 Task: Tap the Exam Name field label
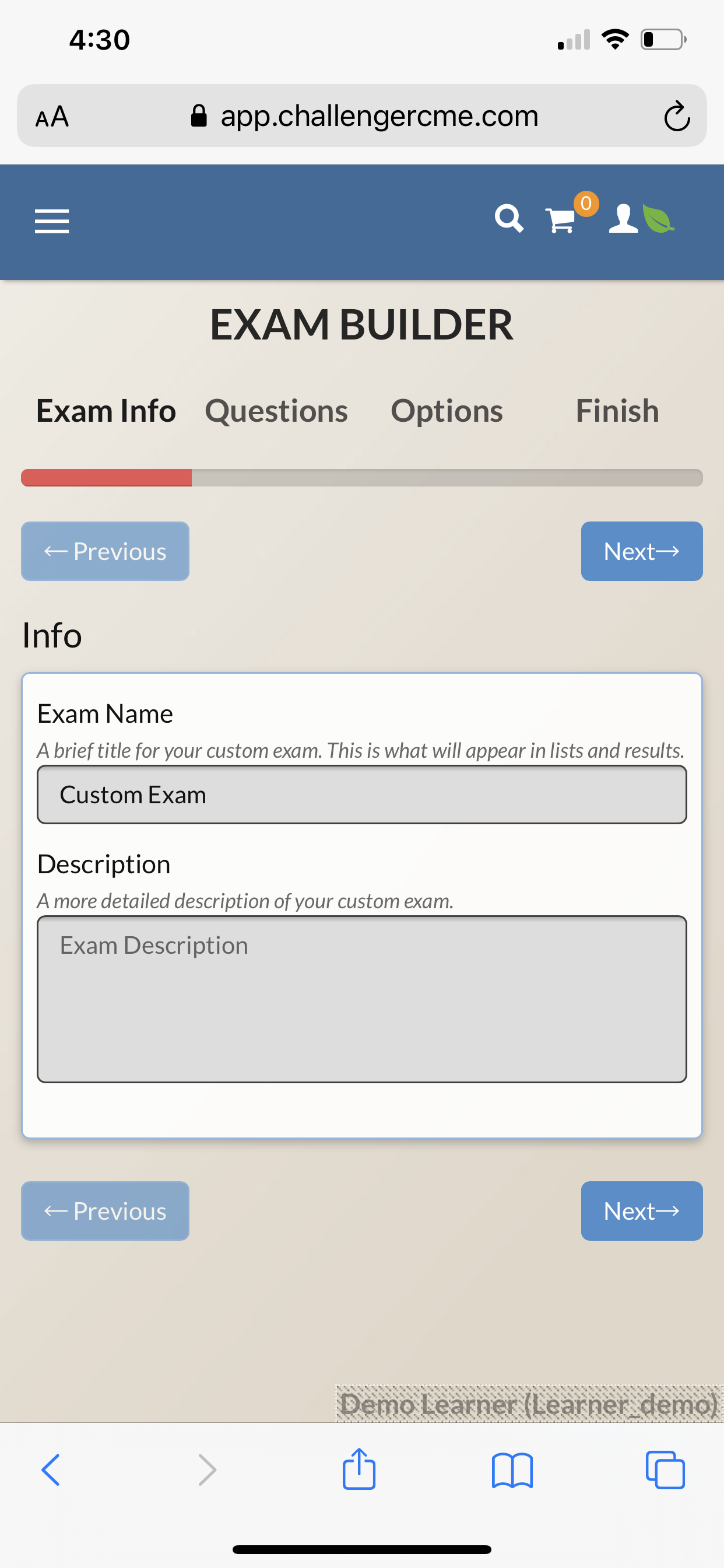click(106, 713)
